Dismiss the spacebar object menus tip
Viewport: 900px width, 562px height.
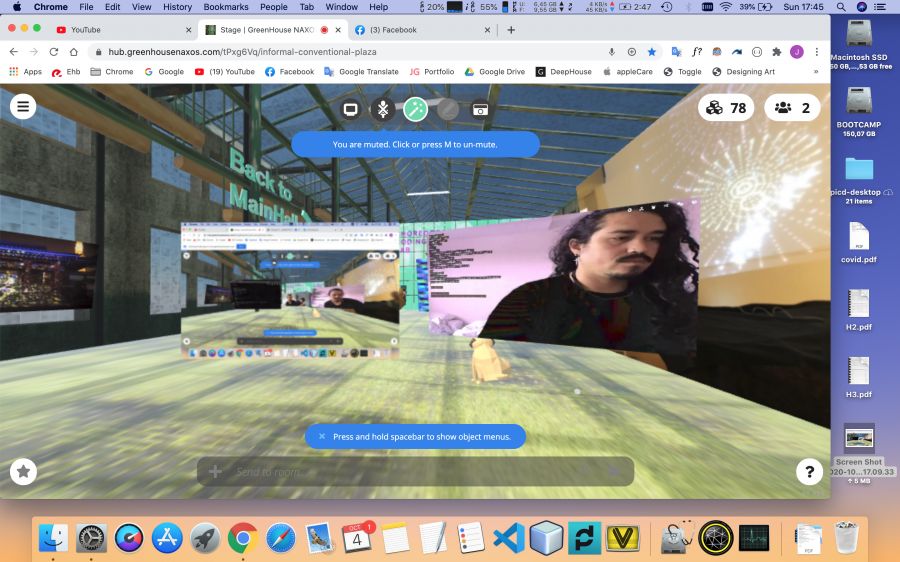tap(322, 437)
